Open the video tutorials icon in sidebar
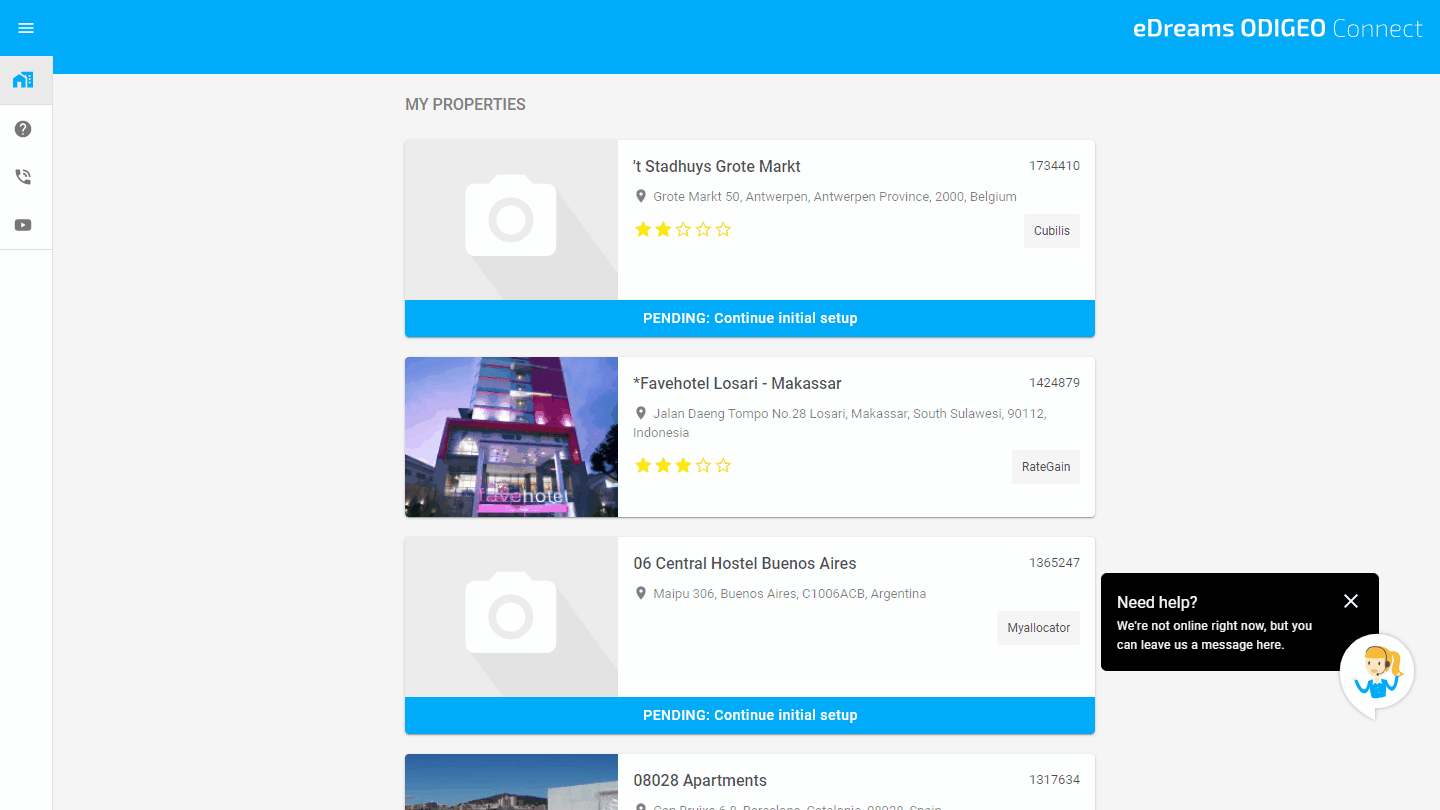The height and width of the screenshot is (810, 1440). click(23, 225)
